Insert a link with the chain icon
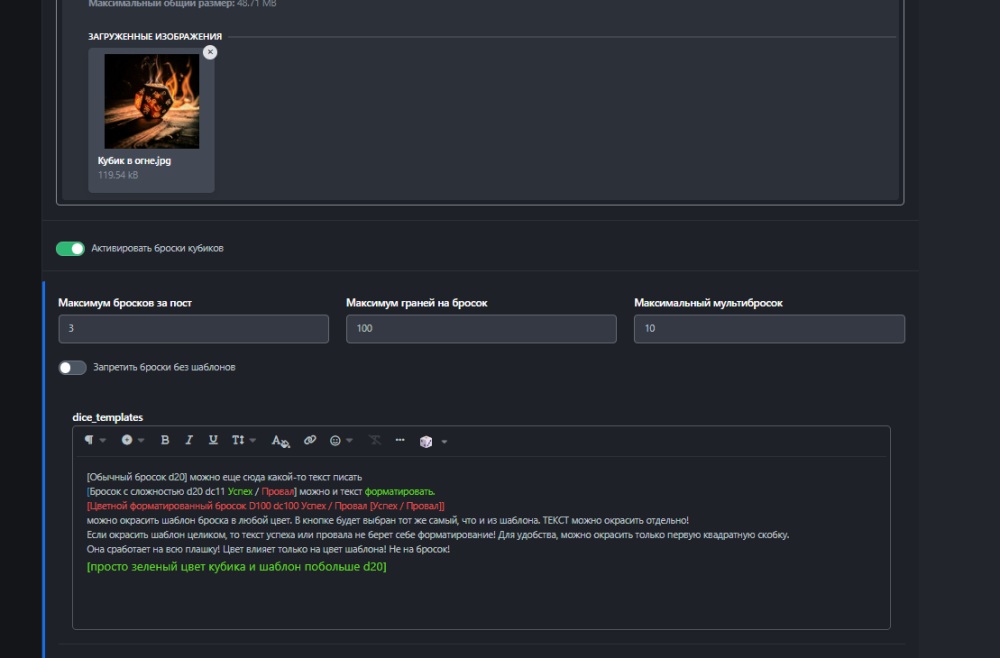 (x=310, y=440)
